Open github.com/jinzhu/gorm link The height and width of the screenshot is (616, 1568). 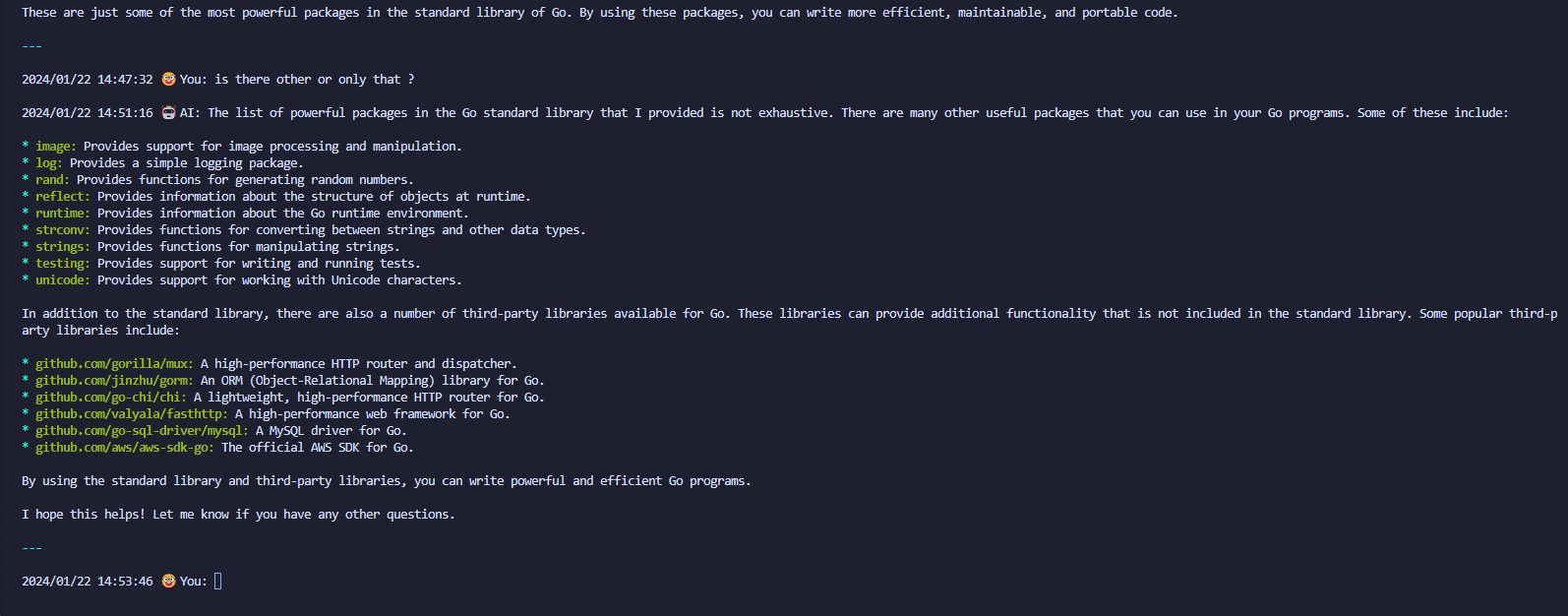tap(114, 380)
